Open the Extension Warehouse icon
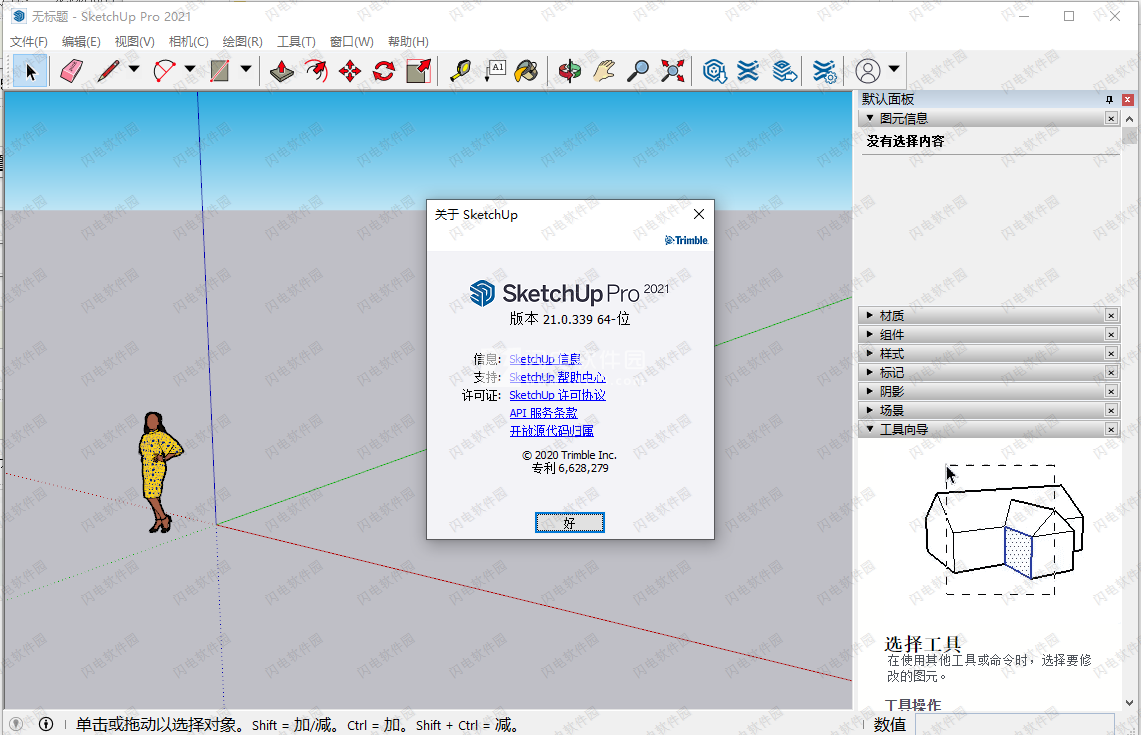Screen dimensions: 1141x735 (x=748, y=71)
